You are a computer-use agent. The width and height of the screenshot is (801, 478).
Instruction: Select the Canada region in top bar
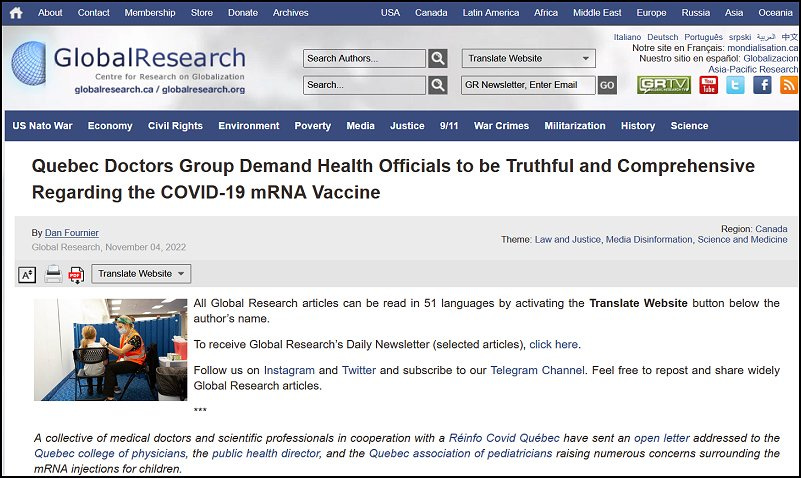point(431,13)
